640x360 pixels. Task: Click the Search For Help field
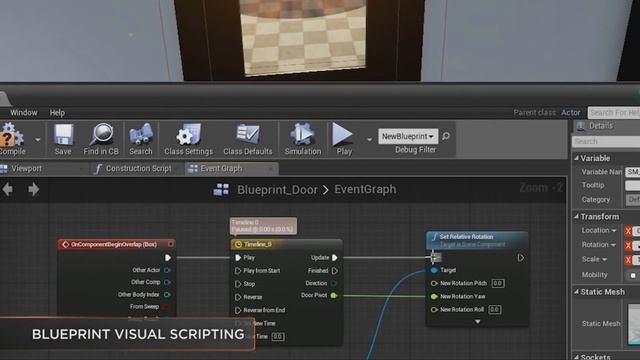click(613, 113)
